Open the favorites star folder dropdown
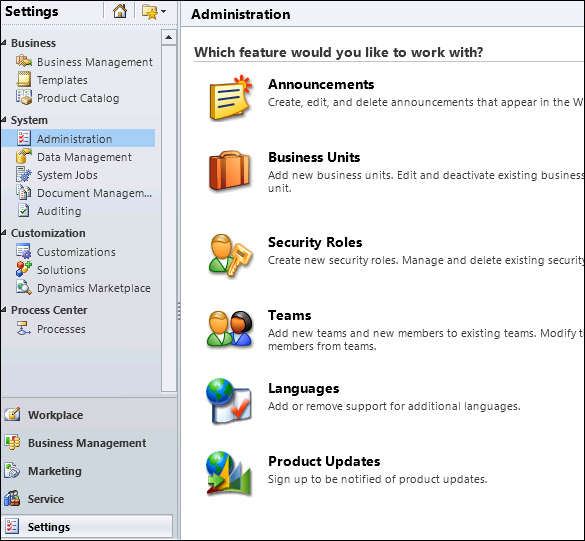This screenshot has width=585, height=541. (154, 12)
